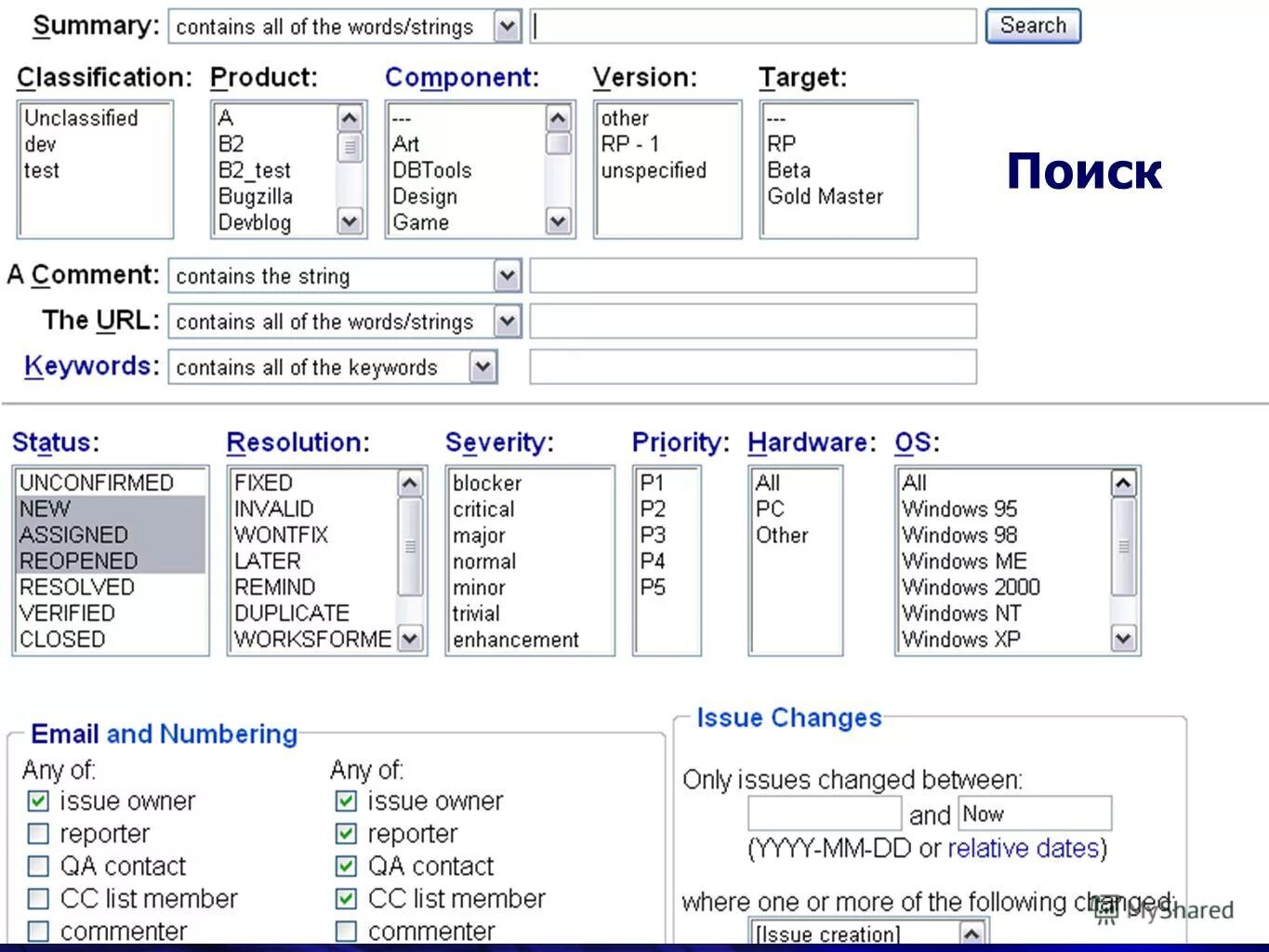The image size is (1269, 952).
Task: Click the URL text input field
Action: 753,322
